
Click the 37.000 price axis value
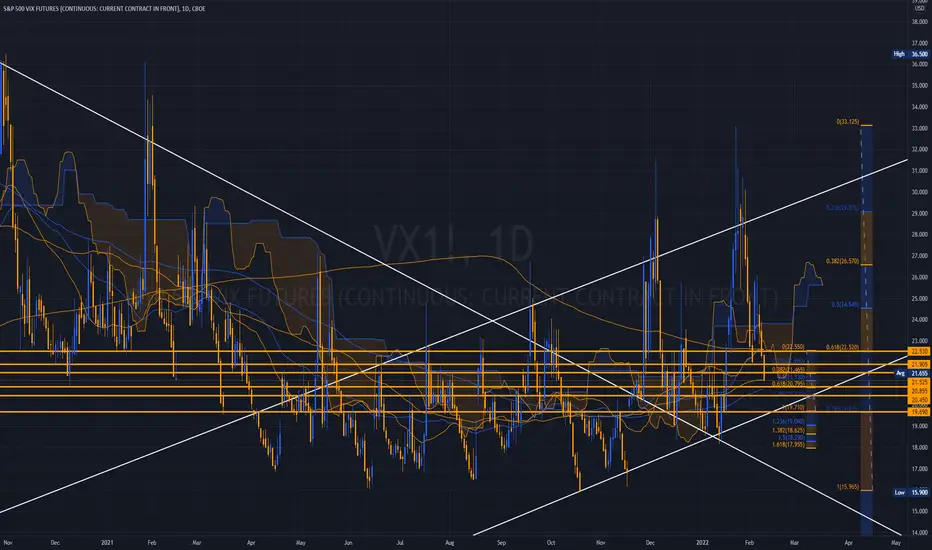click(x=920, y=43)
